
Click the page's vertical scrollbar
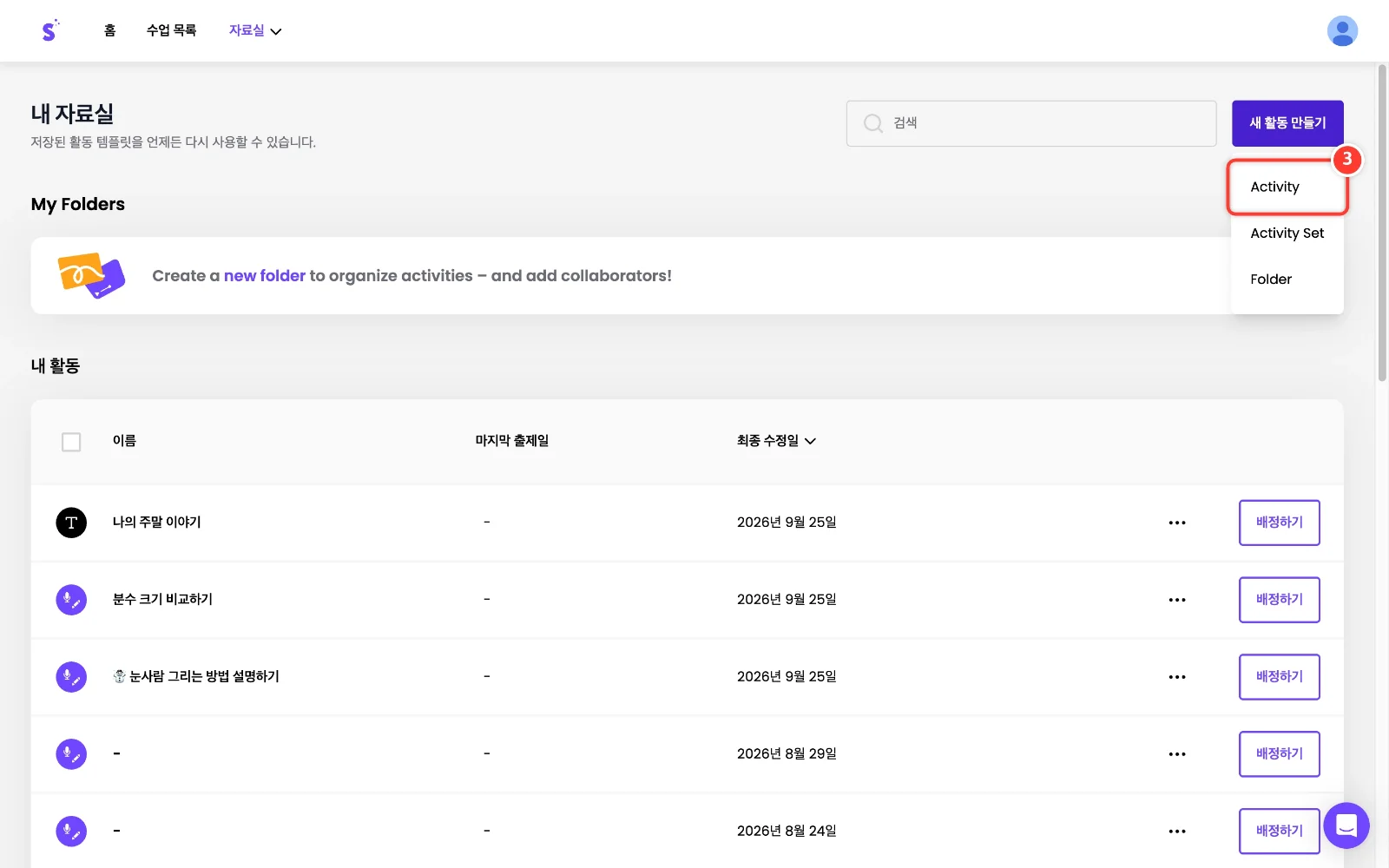point(1382,222)
